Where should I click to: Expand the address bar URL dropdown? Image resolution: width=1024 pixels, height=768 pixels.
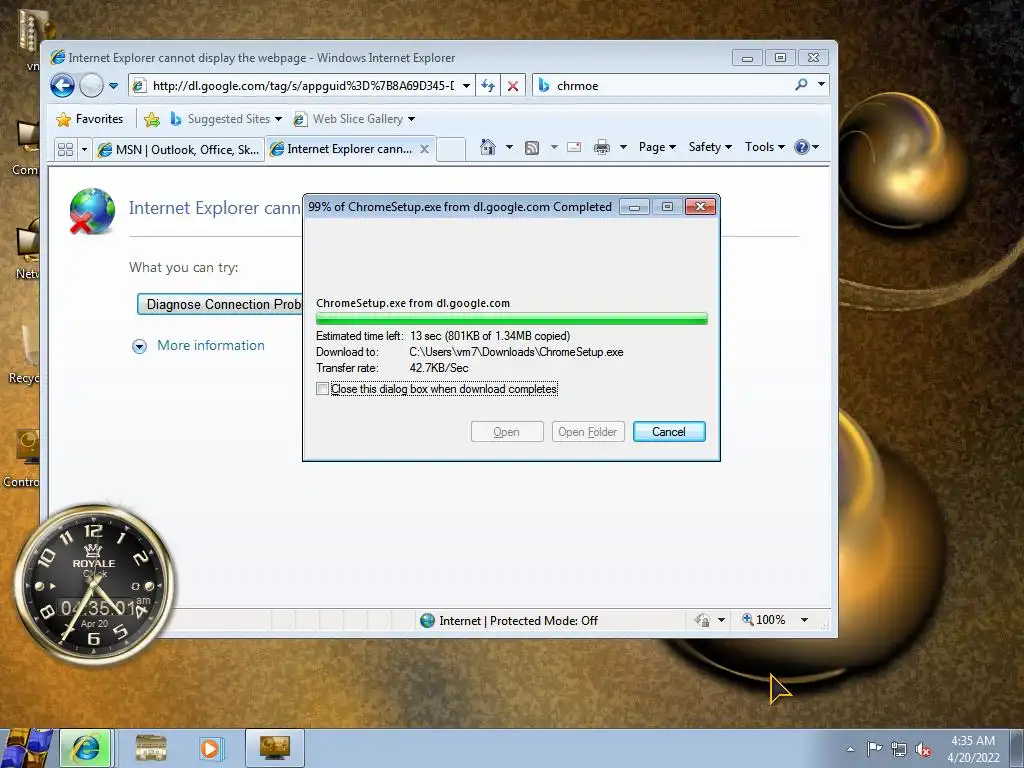tap(466, 86)
